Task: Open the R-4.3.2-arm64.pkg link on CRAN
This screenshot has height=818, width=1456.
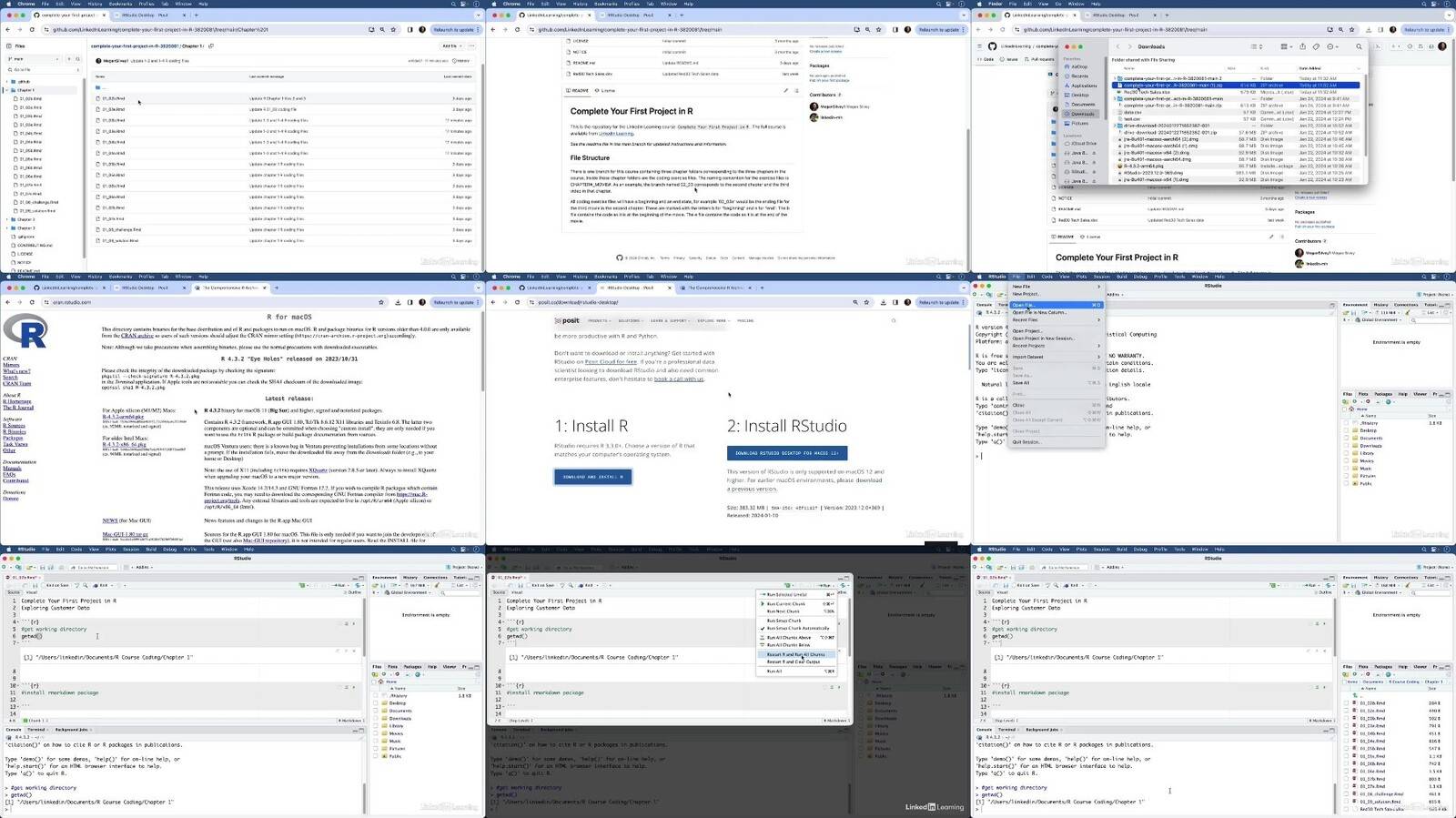Action: [123, 417]
